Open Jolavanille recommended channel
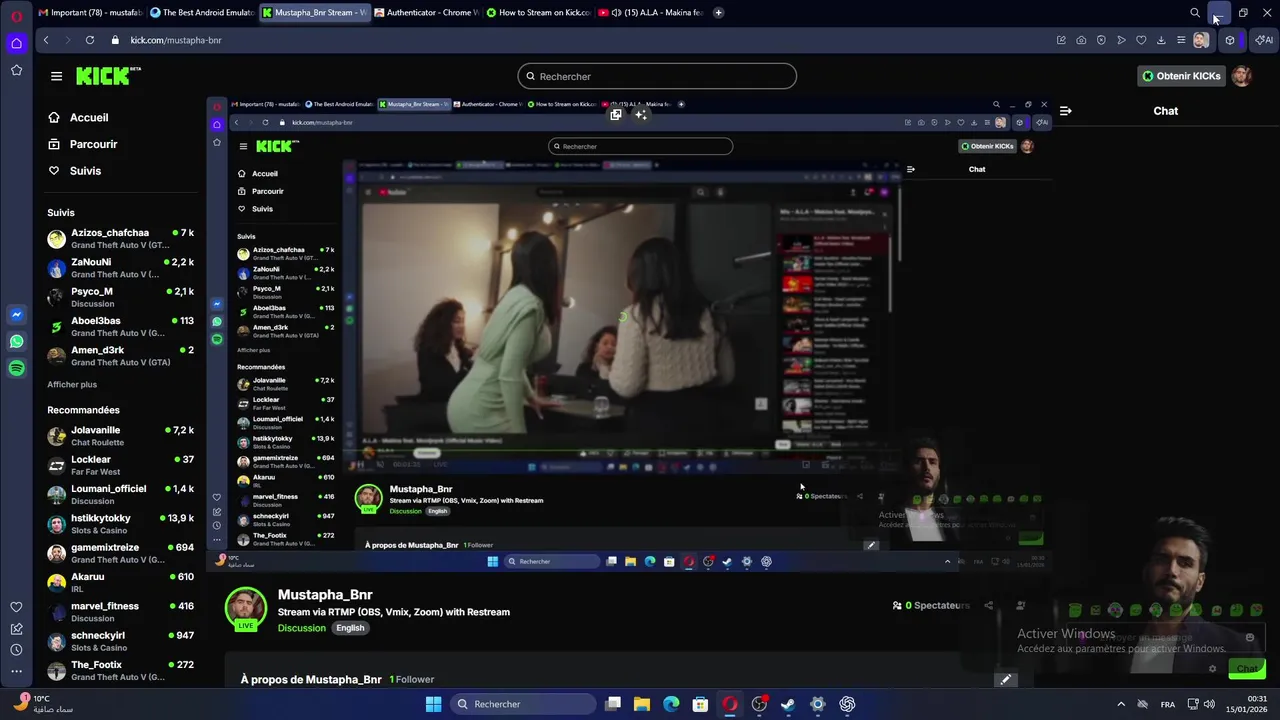Viewport: 1280px width, 720px height. pos(120,436)
